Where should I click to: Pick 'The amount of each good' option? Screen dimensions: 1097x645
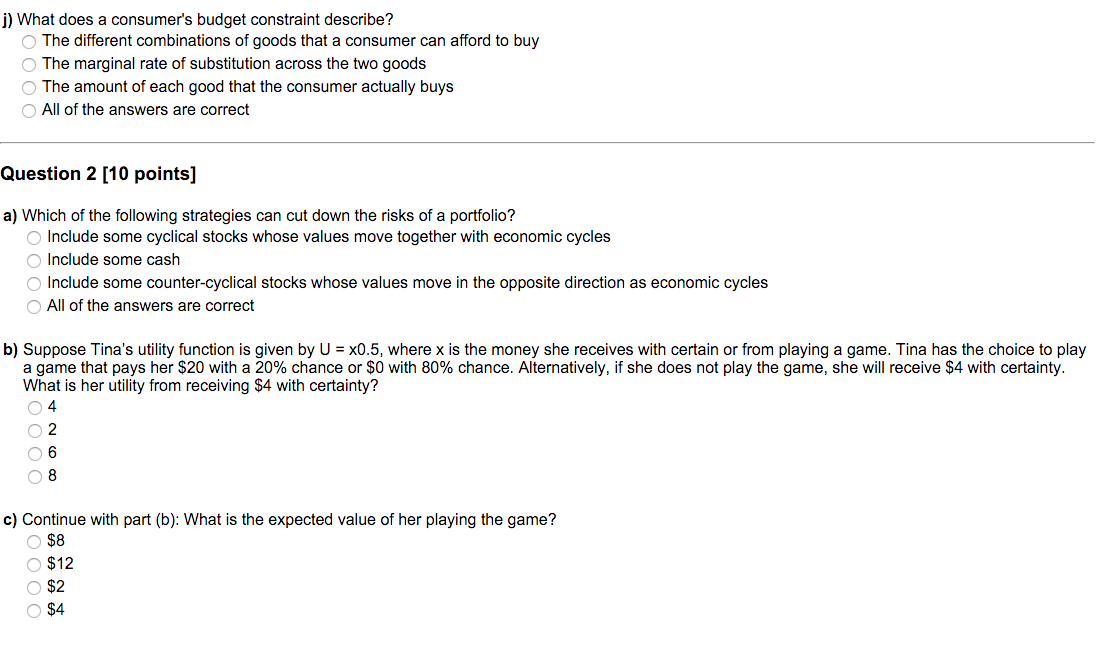[29, 88]
